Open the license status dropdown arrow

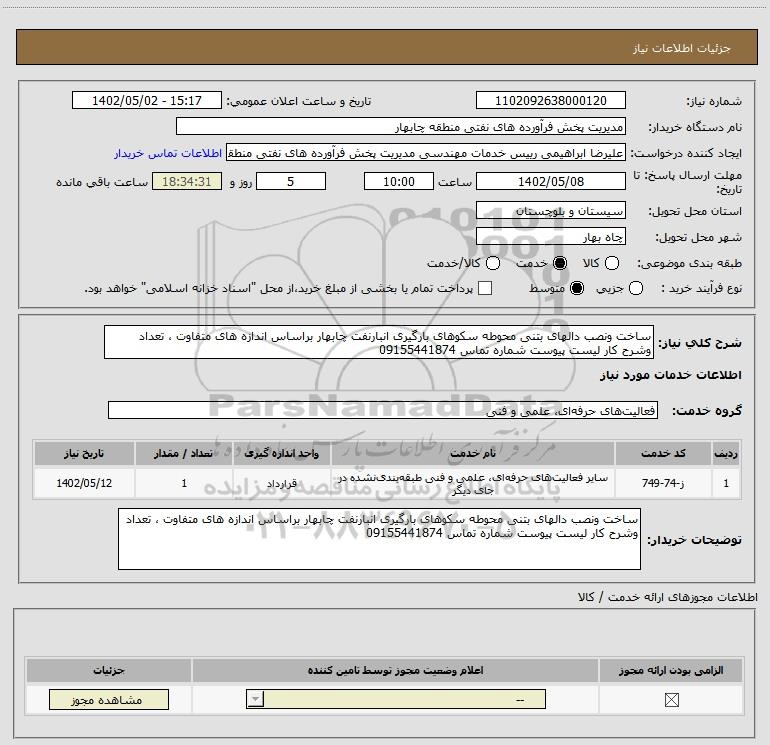pyautogui.click(x=255, y=699)
